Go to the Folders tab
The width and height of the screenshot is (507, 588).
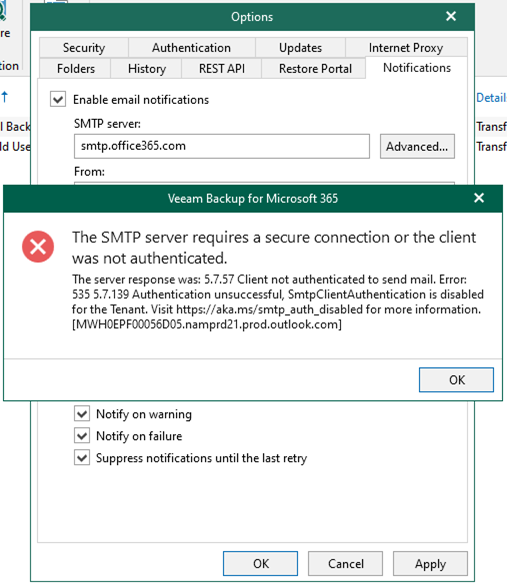click(x=75, y=69)
